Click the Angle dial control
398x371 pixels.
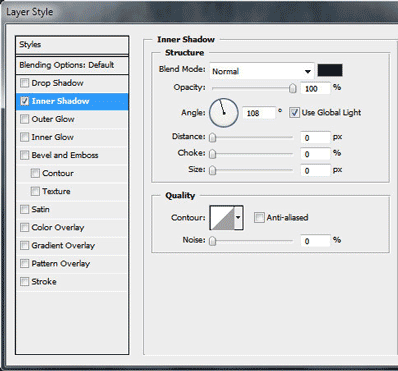click(x=224, y=113)
